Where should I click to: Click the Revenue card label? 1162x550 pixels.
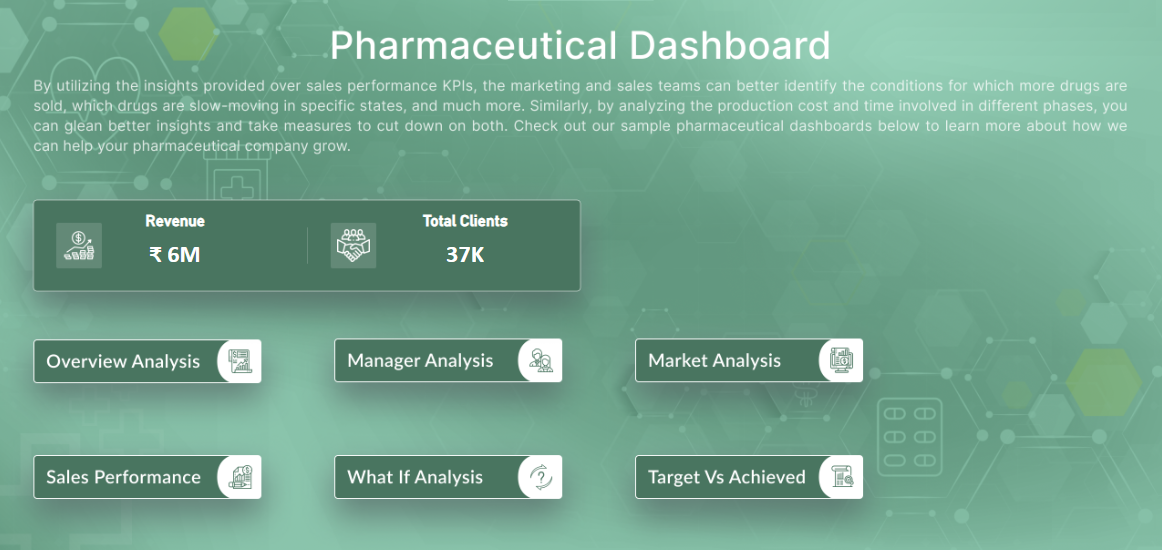(x=175, y=221)
